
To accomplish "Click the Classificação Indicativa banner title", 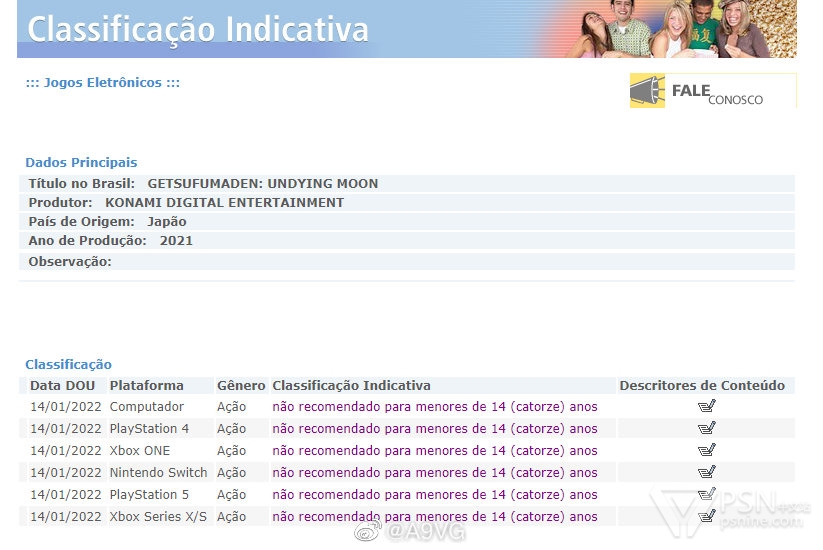I will coord(198,29).
